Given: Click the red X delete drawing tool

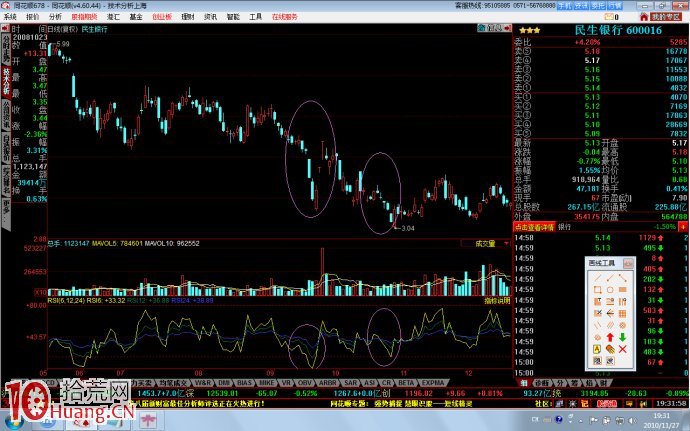Looking at the screenshot, I should 623,350.
